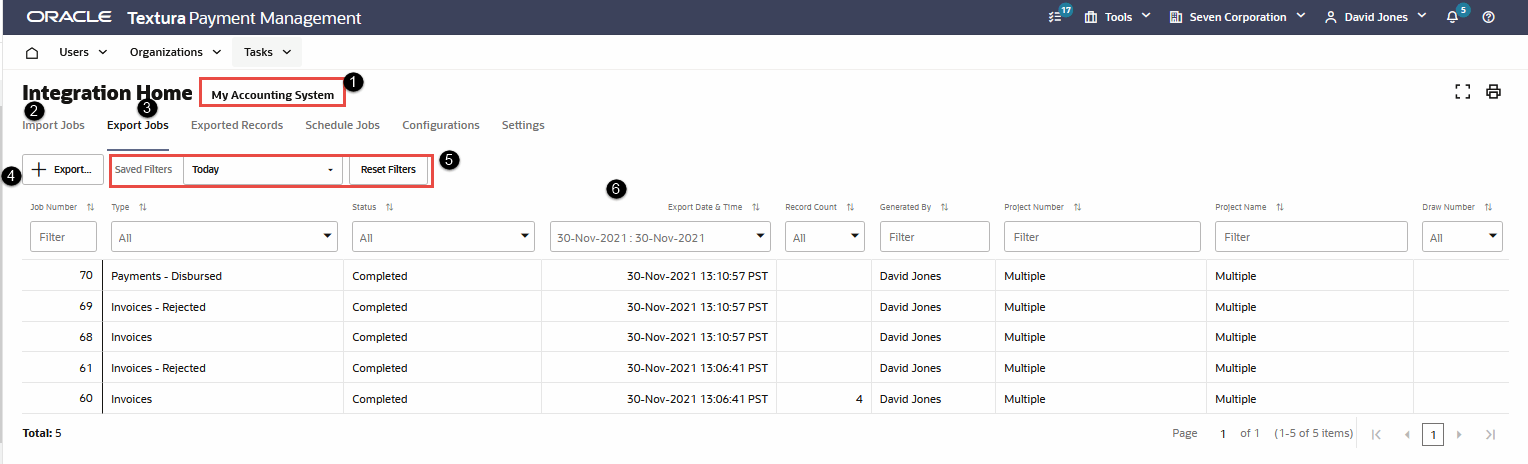The height and width of the screenshot is (464, 1528).
Task: Sort by Project Number column arrows
Action: click(x=1077, y=207)
